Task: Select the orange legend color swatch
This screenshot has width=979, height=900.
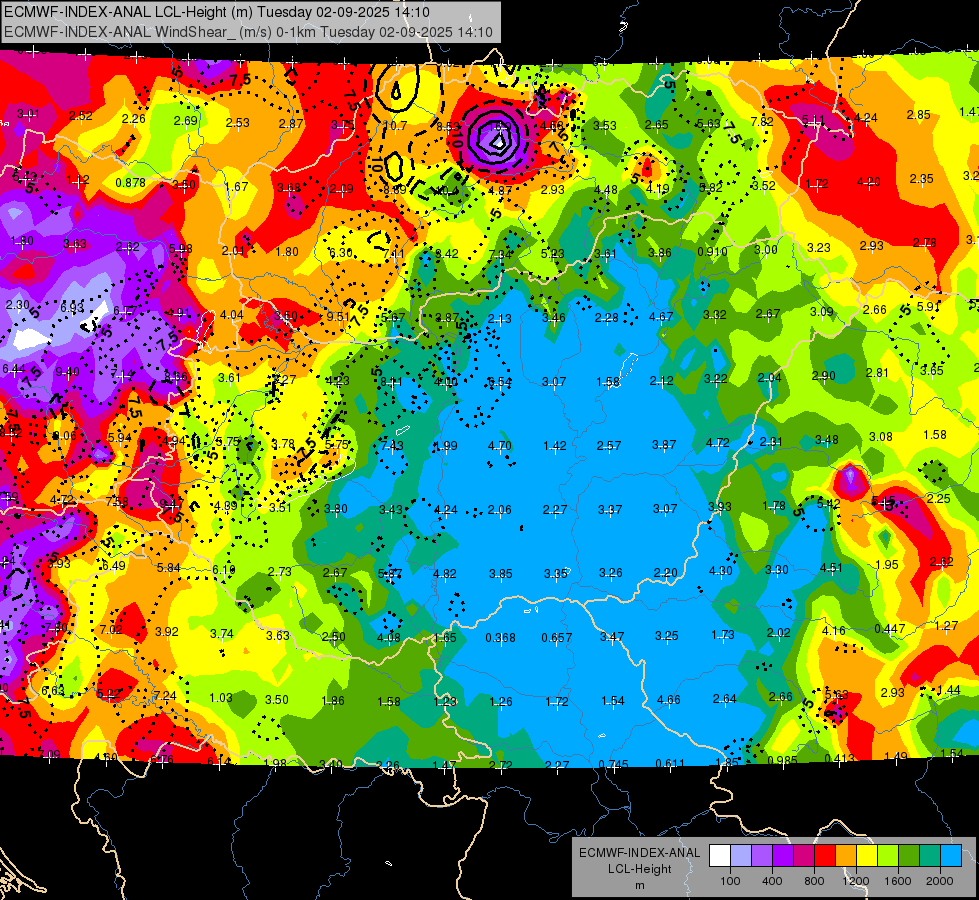Action: 846,856
